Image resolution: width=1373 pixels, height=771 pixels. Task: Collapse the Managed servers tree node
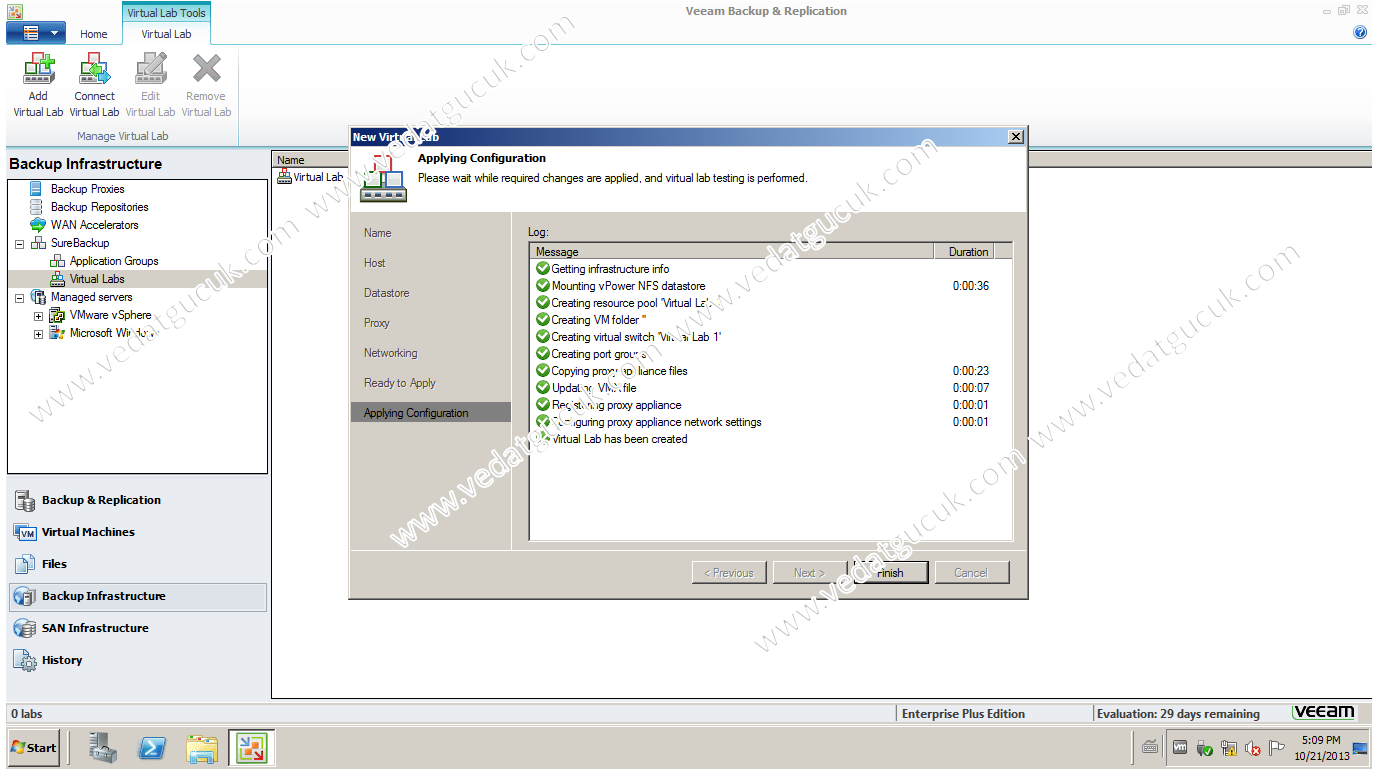[19, 297]
